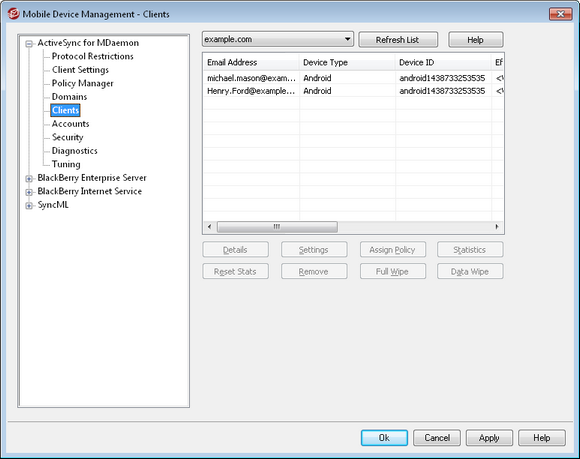Click the Reset Stats button
This screenshot has width=580, height=459.
tap(236, 271)
